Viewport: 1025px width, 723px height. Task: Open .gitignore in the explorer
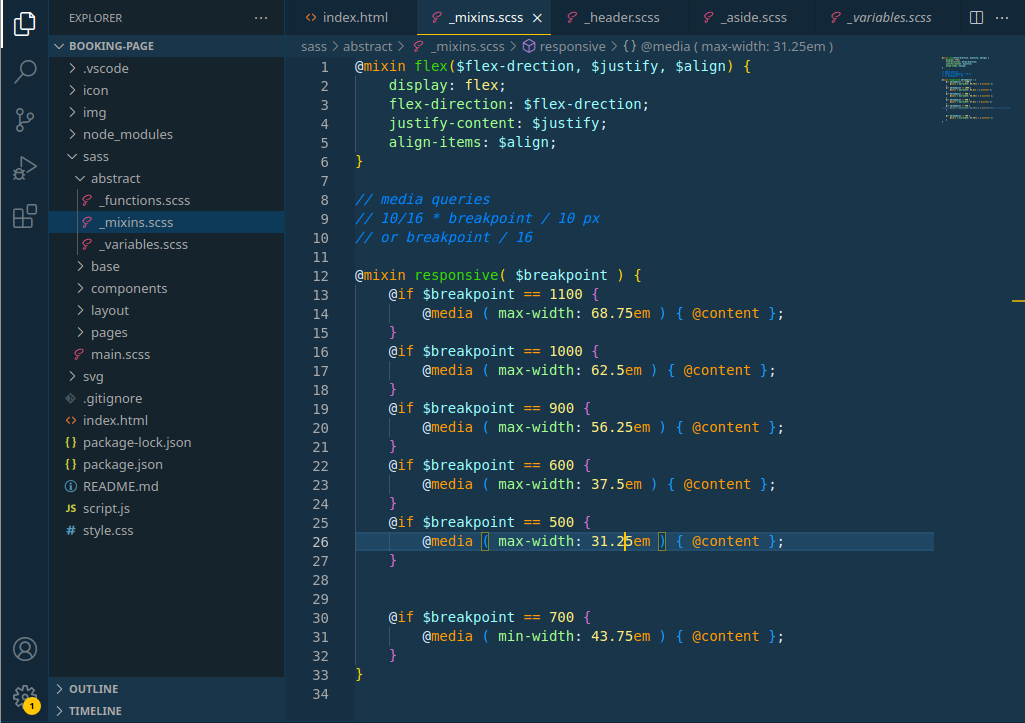tap(167, 398)
